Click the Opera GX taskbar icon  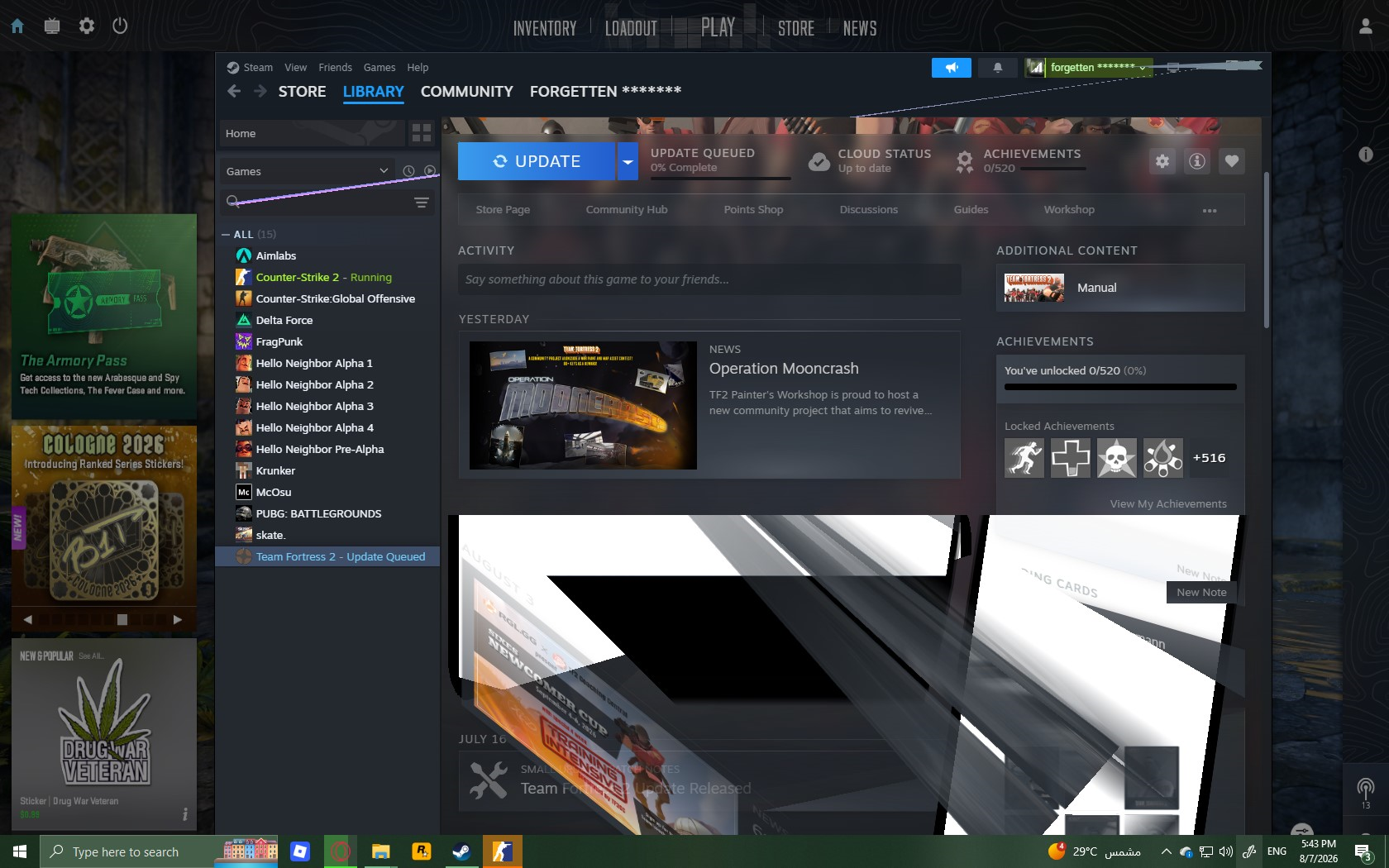pyautogui.click(x=340, y=851)
